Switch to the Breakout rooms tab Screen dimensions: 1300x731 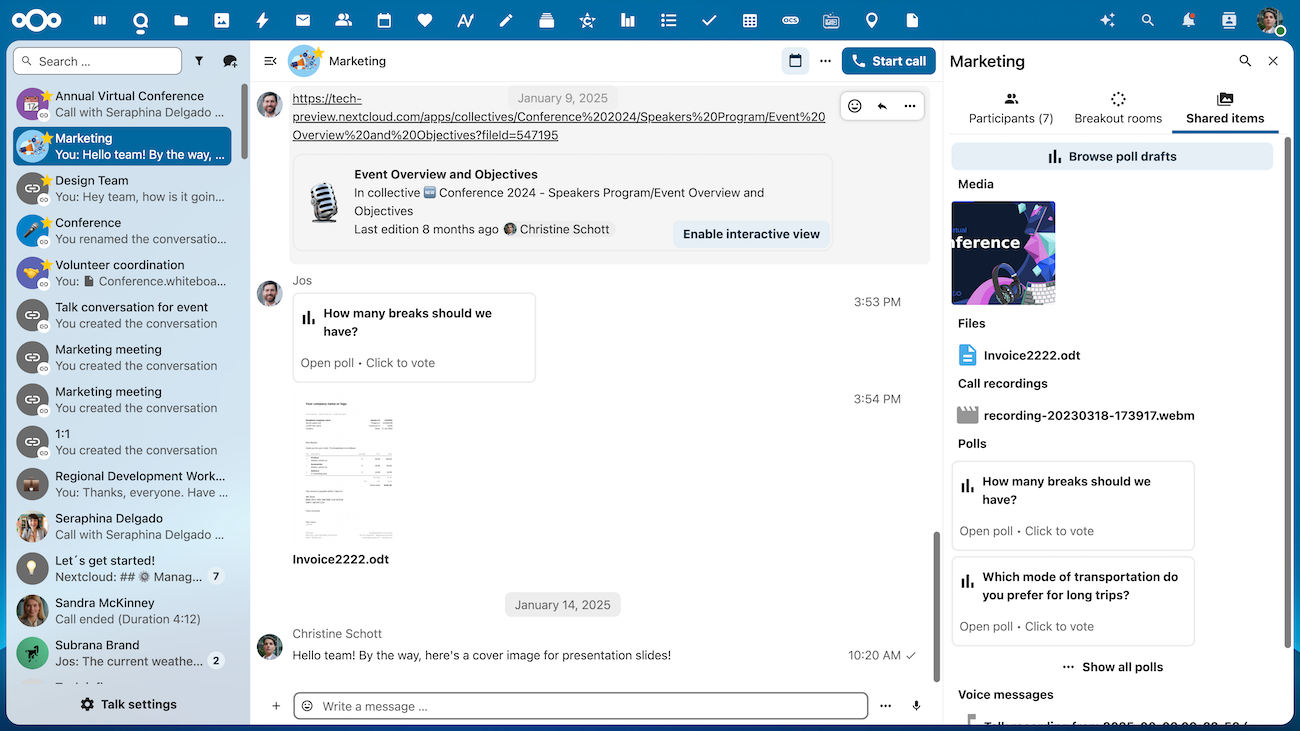1118,109
